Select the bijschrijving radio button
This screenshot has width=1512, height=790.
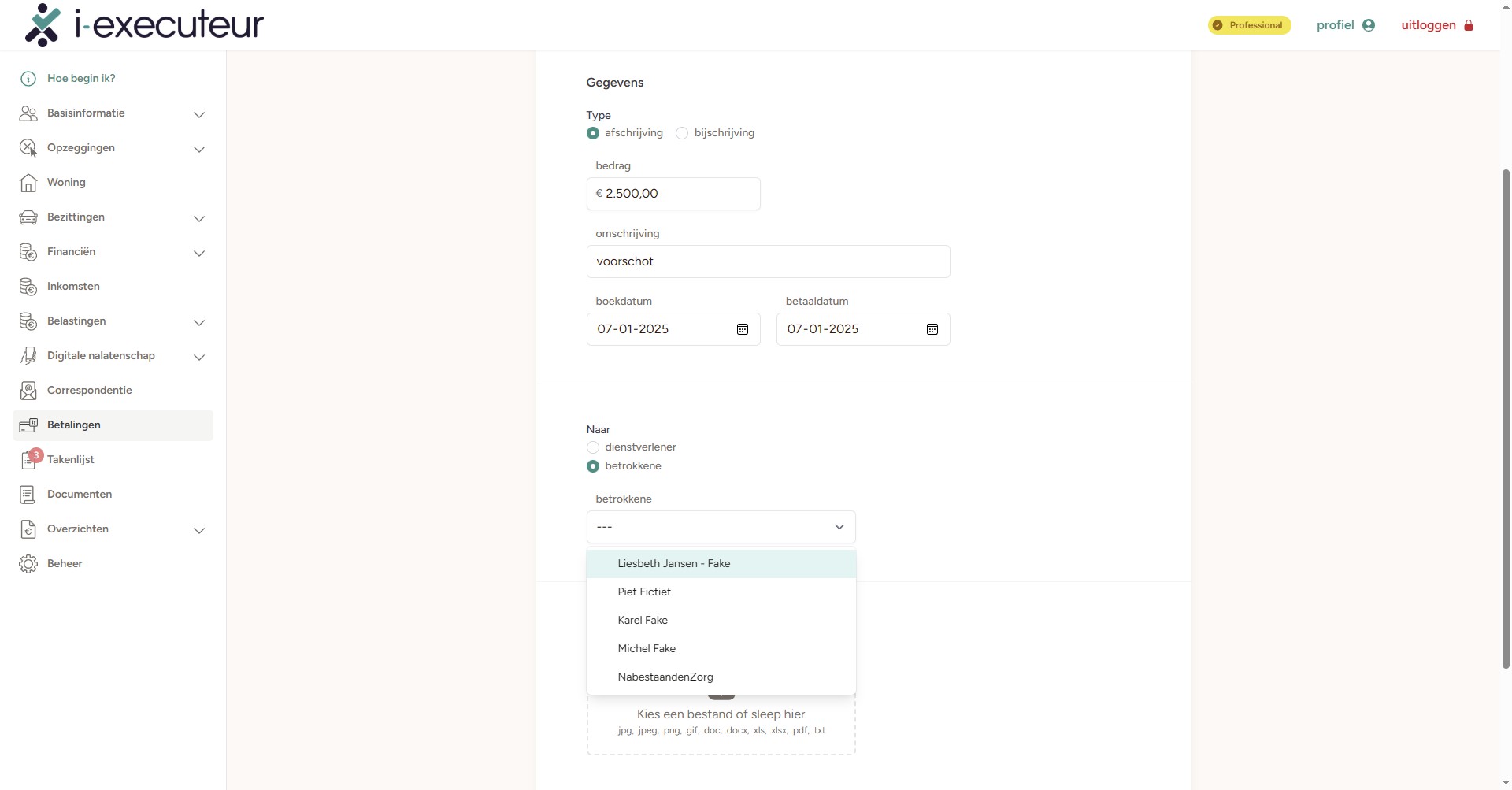coord(682,133)
